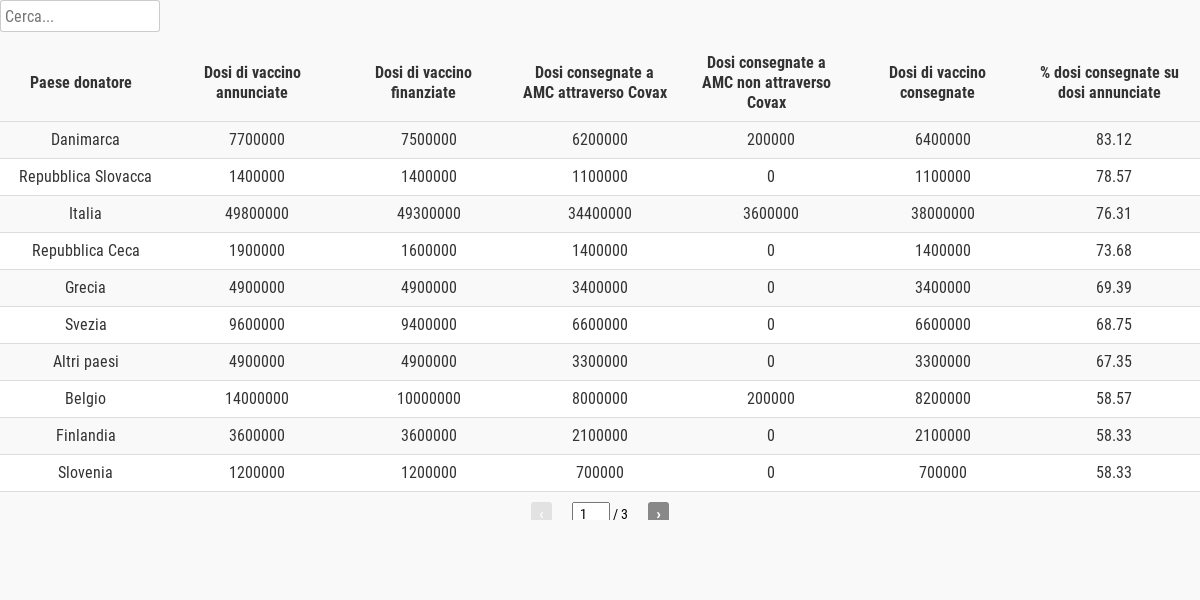Screen dimensions: 1200x600
Task: Click the percentage 76.31
Action: pyautogui.click(x=1114, y=214)
